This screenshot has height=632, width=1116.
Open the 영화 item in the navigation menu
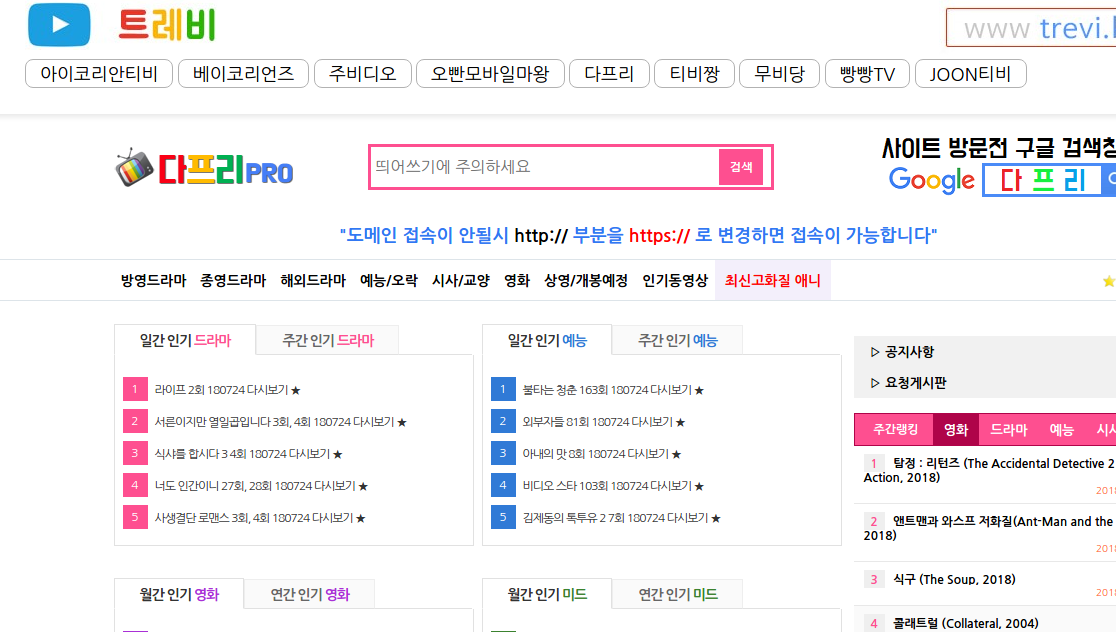click(517, 280)
